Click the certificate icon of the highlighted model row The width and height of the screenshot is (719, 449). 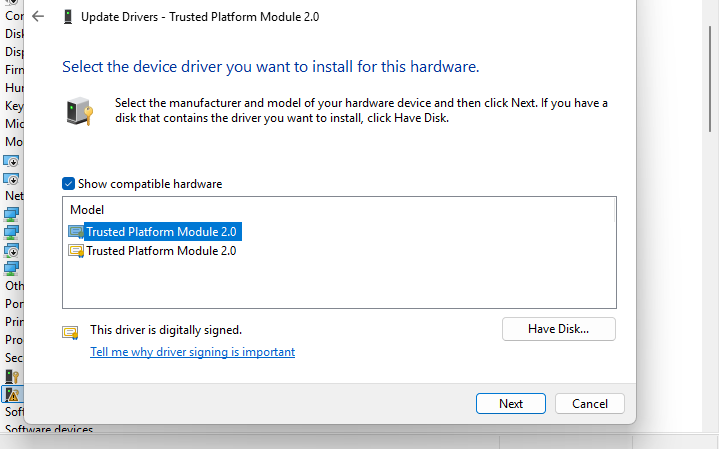(x=76, y=232)
